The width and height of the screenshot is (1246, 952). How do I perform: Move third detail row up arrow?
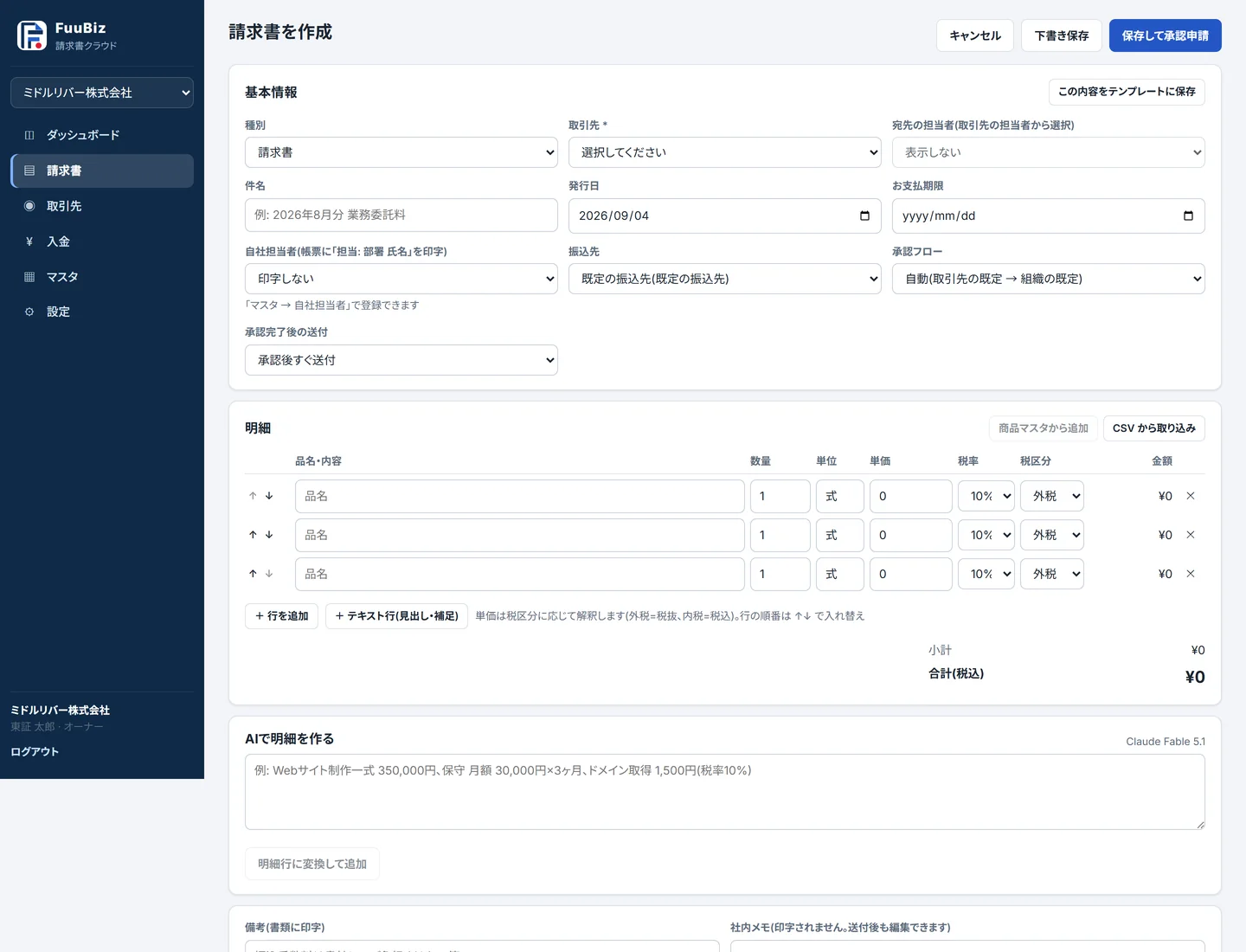pyautogui.click(x=253, y=574)
